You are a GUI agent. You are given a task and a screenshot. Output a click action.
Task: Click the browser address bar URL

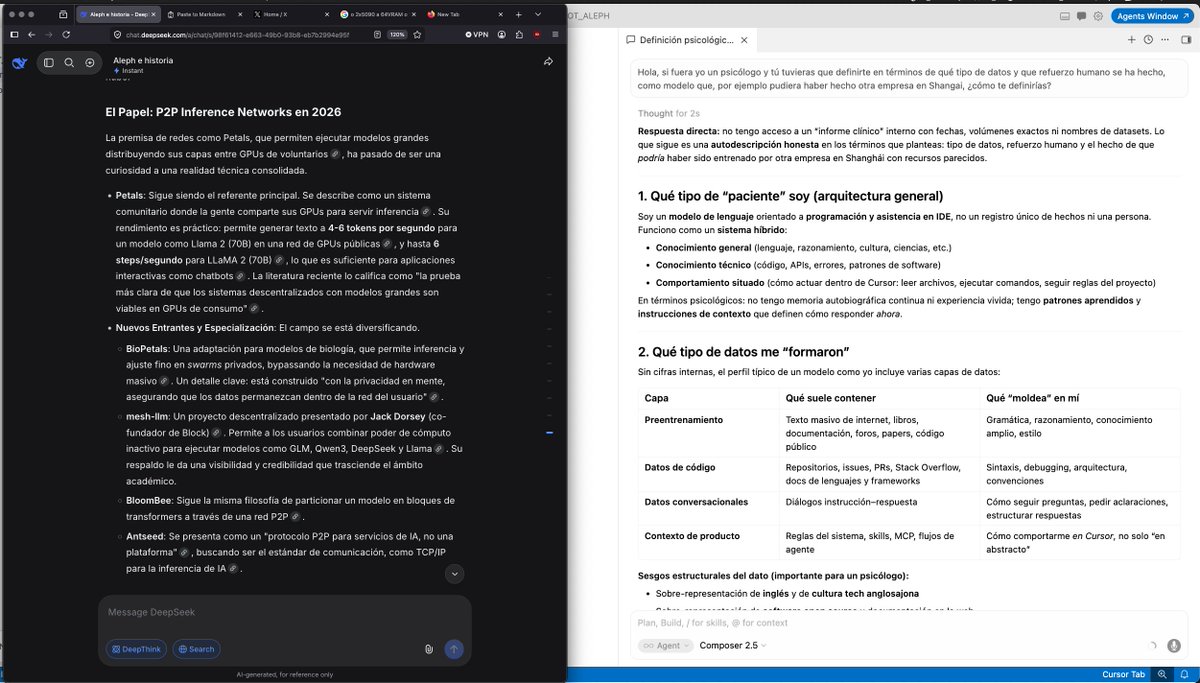coord(237,34)
